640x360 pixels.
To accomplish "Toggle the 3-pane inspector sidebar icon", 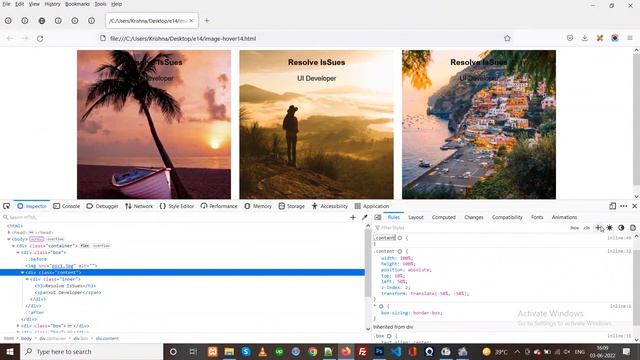I will [x=378, y=217].
